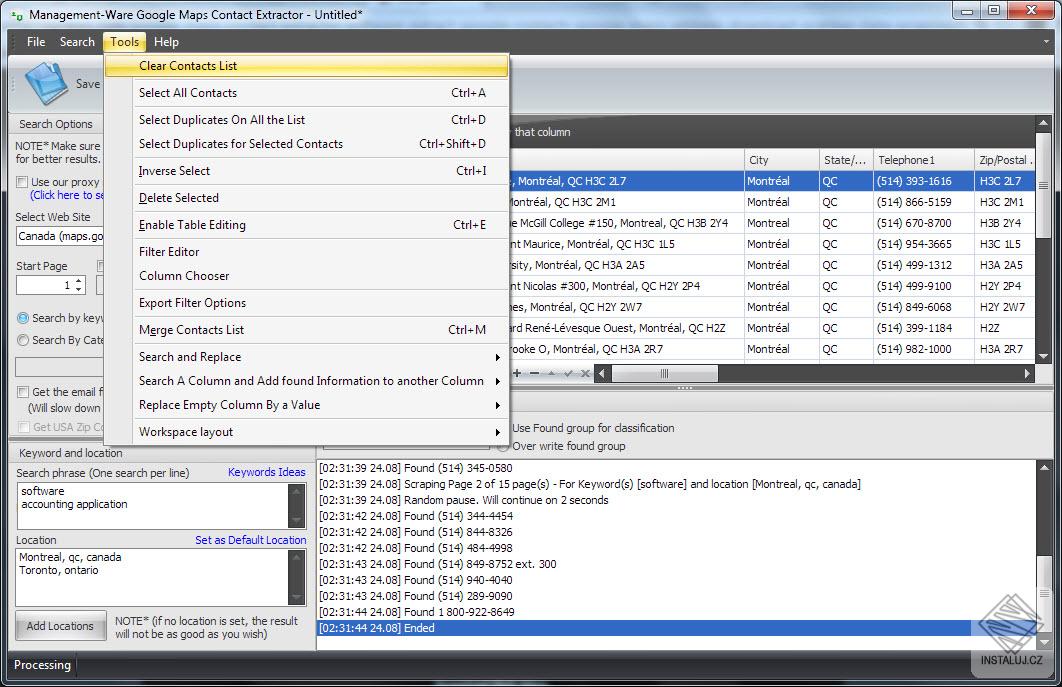The height and width of the screenshot is (687, 1062).
Task: Click the log panel scroll-up arrow
Action: [x=1044, y=467]
